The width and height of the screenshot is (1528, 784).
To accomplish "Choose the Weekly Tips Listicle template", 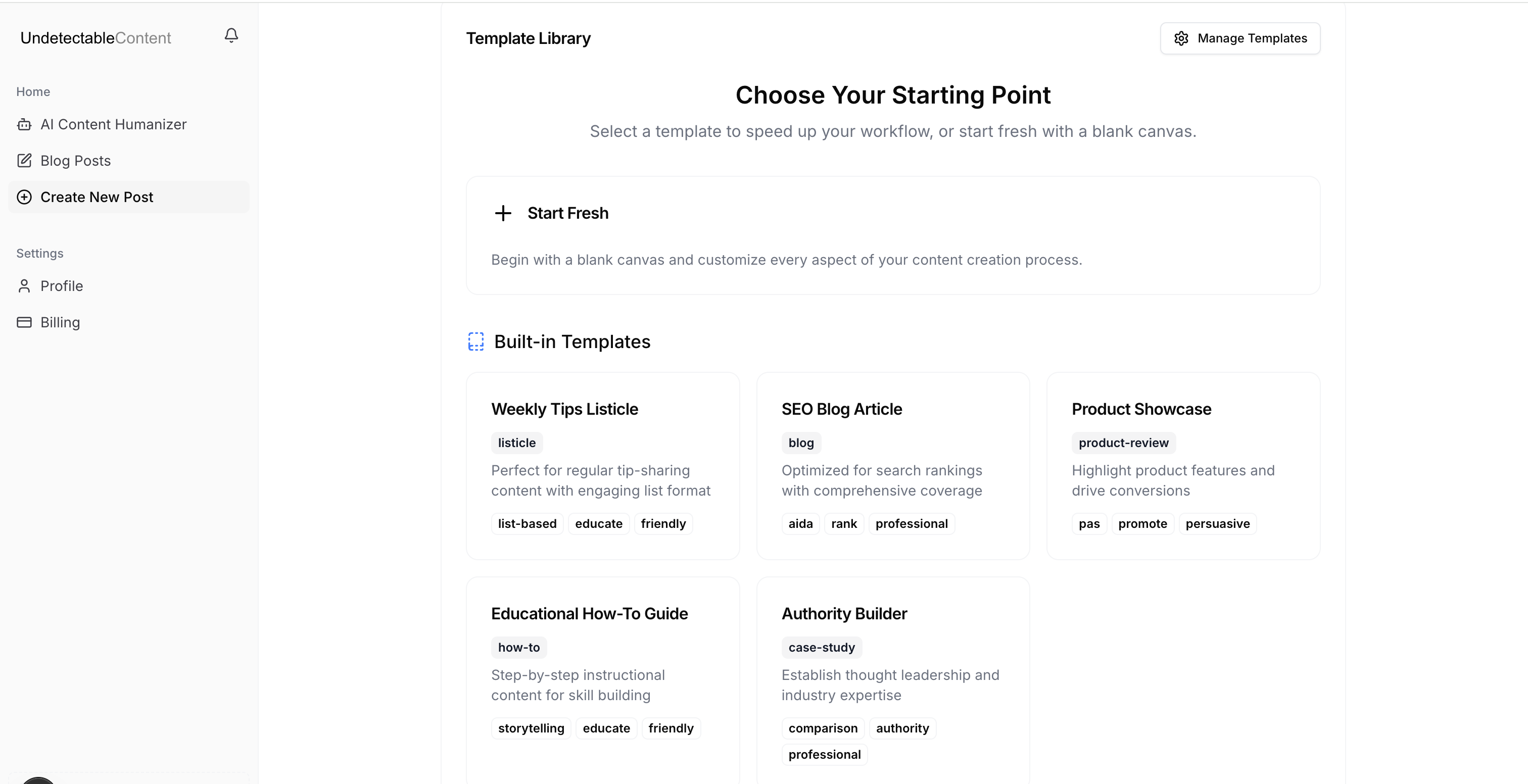I will point(603,466).
